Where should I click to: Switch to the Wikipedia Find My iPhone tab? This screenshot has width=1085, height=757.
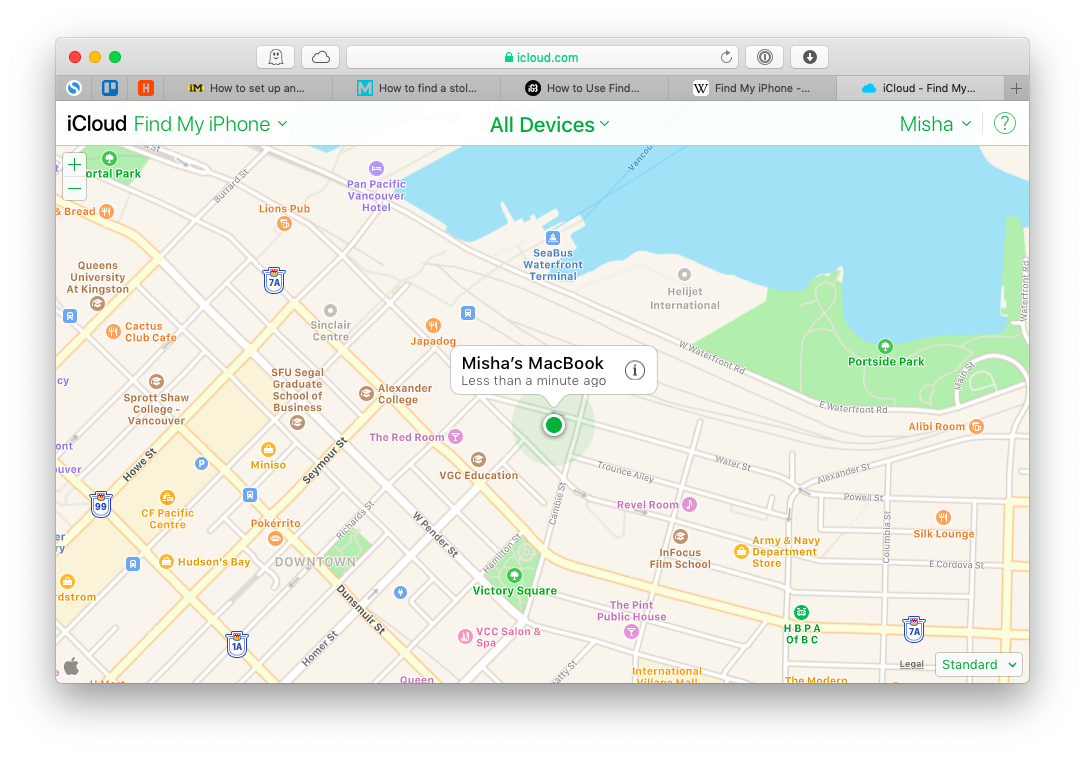tap(752, 88)
